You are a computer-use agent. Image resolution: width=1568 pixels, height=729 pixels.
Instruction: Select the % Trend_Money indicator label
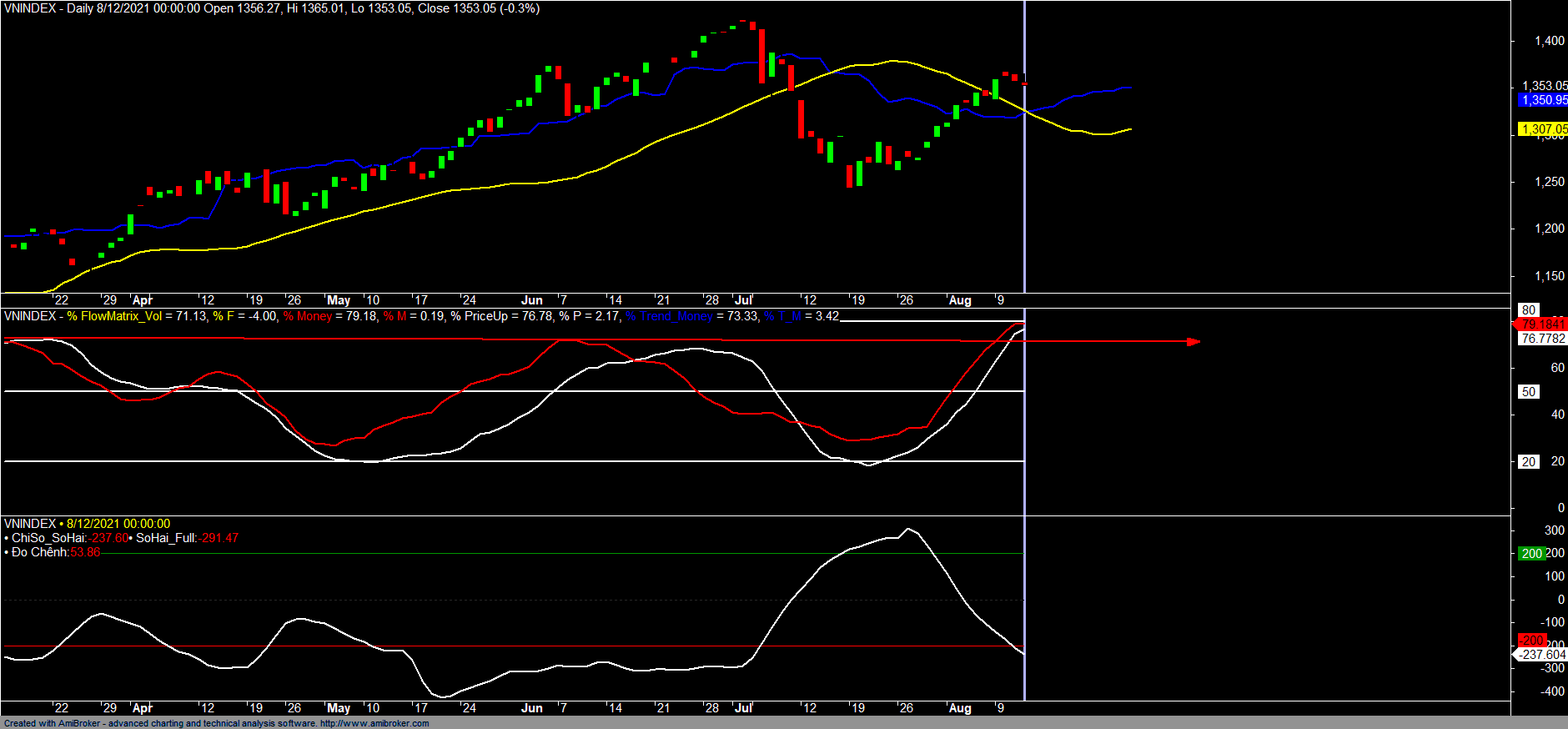669,316
